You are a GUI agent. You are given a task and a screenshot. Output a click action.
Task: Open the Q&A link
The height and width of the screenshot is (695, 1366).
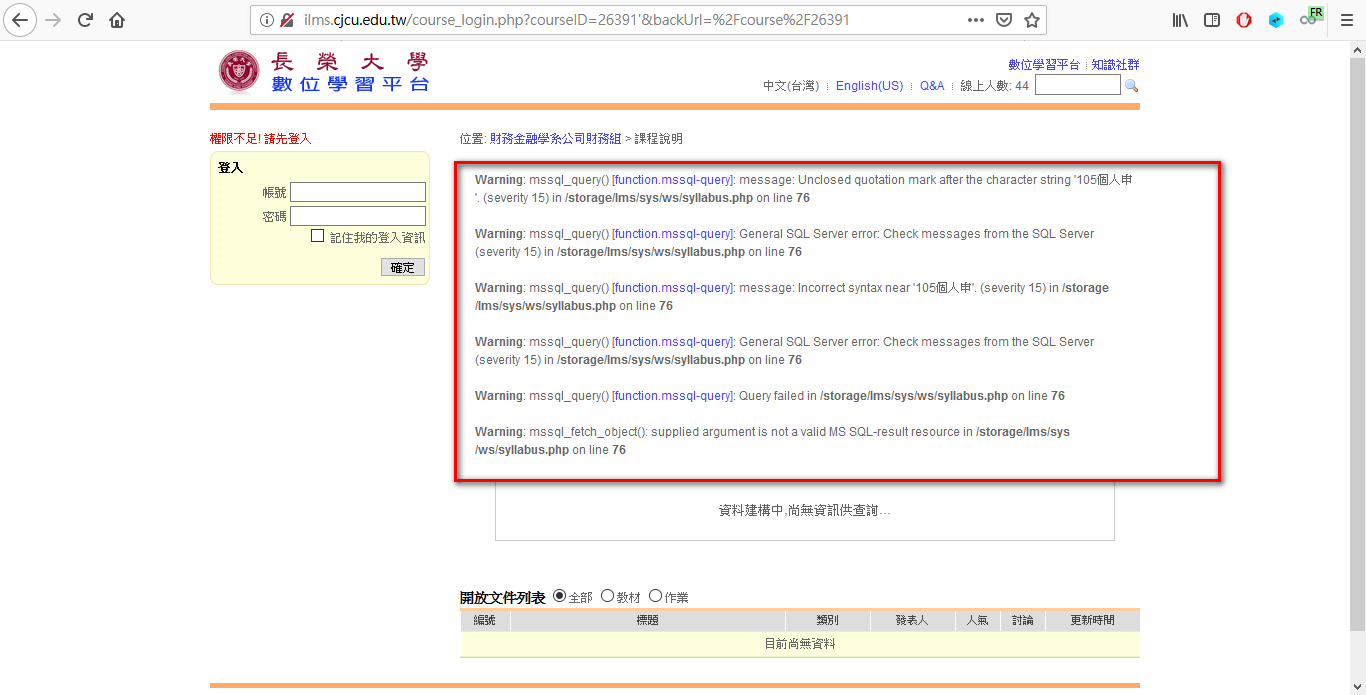click(x=932, y=86)
